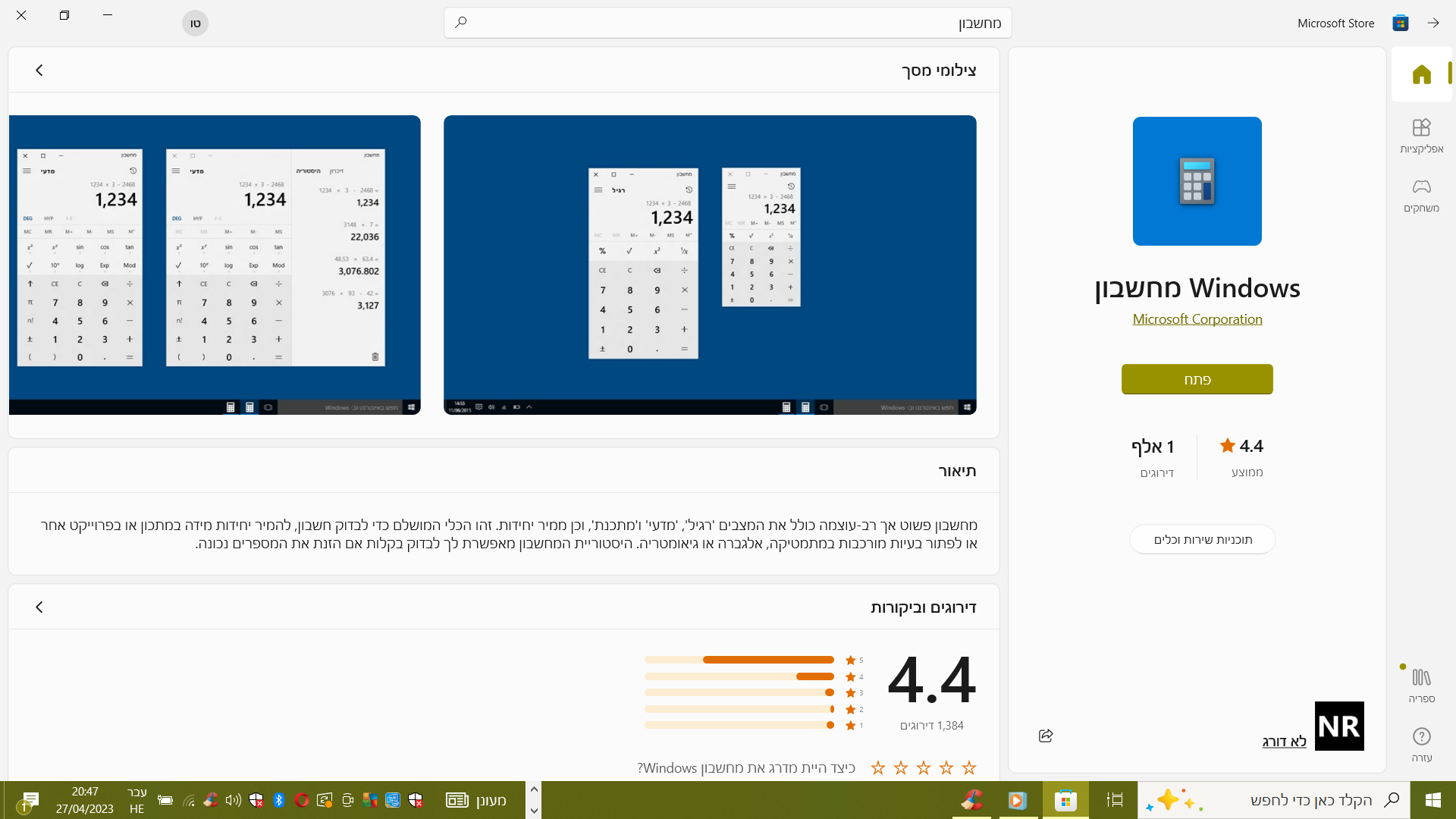
Task: Click the back arrow next to Microsoft Store
Action: pyautogui.click(x=1432, y=23)
